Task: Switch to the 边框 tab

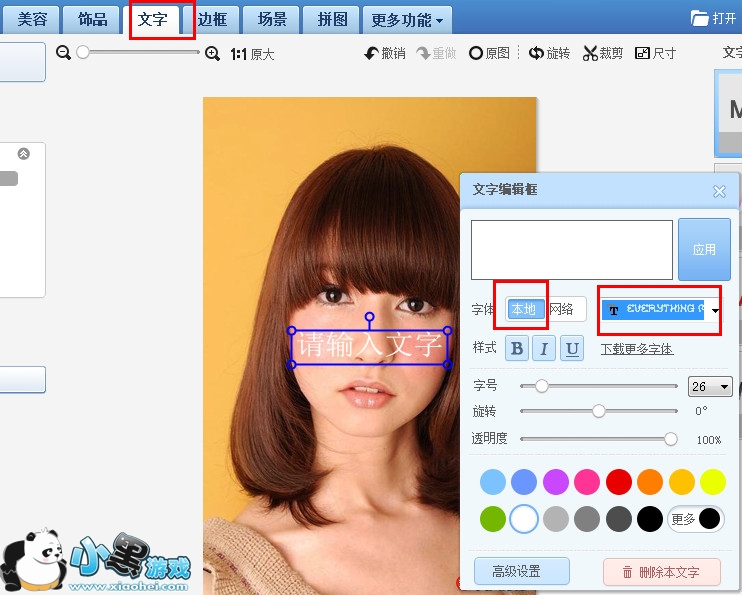Action: (212, 19)
